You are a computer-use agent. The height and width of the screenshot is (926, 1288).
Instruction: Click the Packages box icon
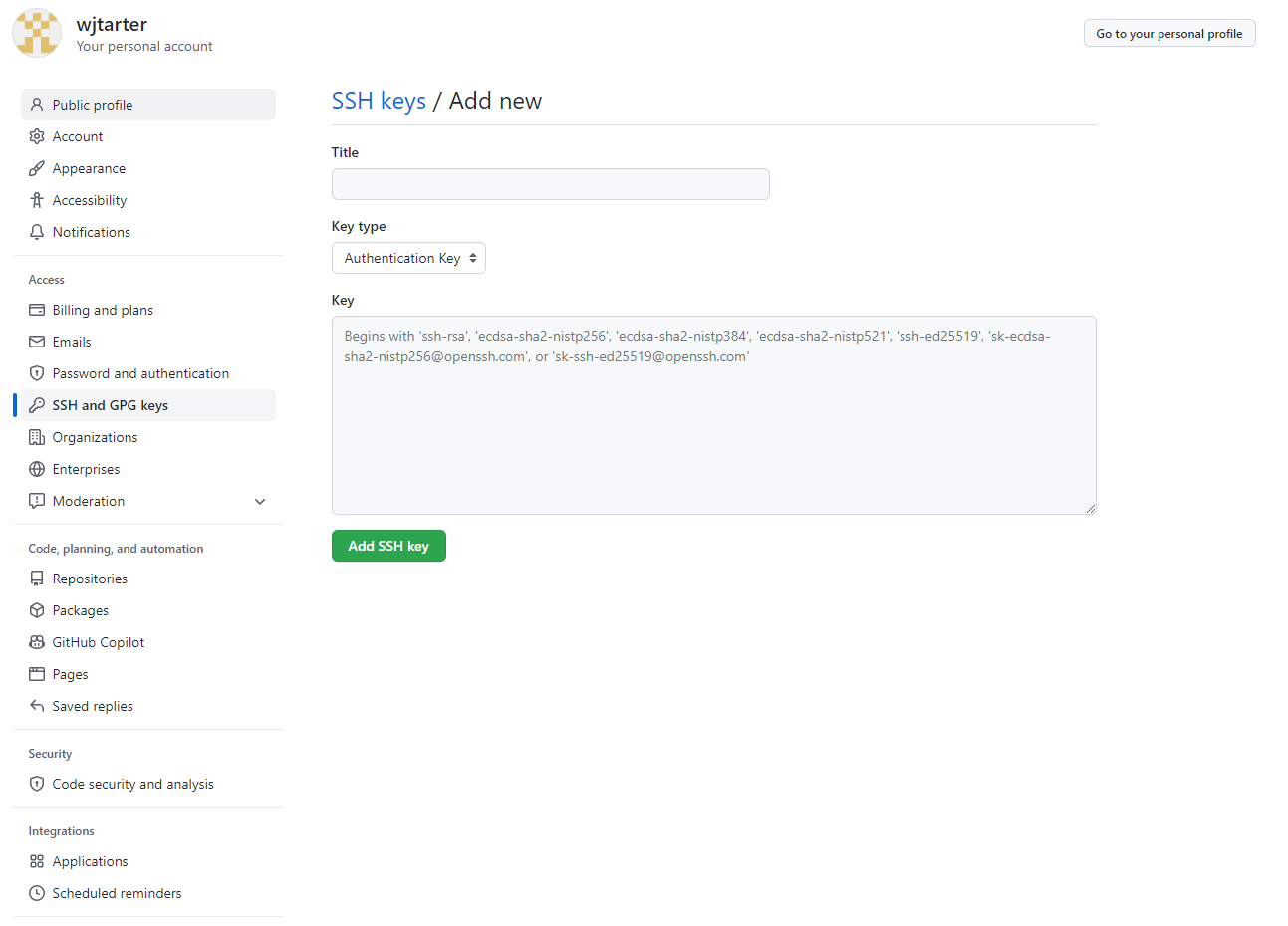pyautogui.click(x=37, y=610)
